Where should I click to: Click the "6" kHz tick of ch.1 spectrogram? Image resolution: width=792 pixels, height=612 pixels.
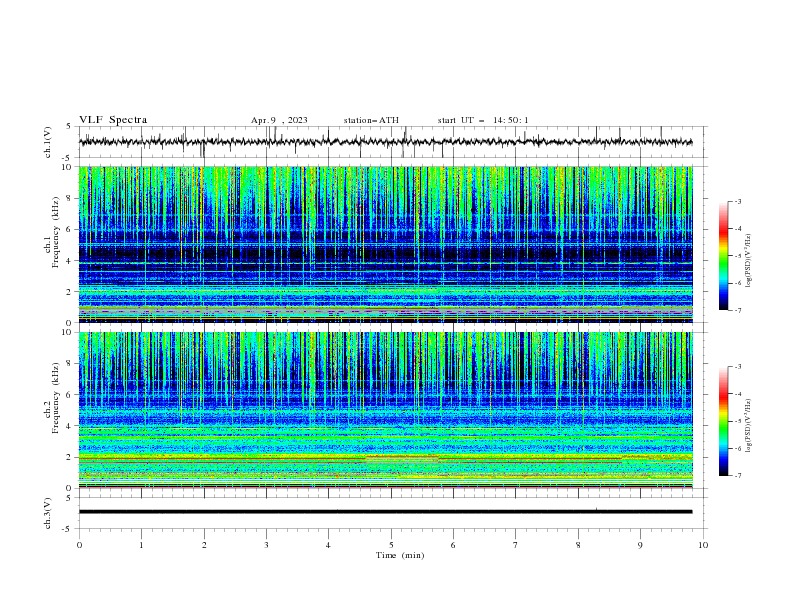click(x=71, y=229)
